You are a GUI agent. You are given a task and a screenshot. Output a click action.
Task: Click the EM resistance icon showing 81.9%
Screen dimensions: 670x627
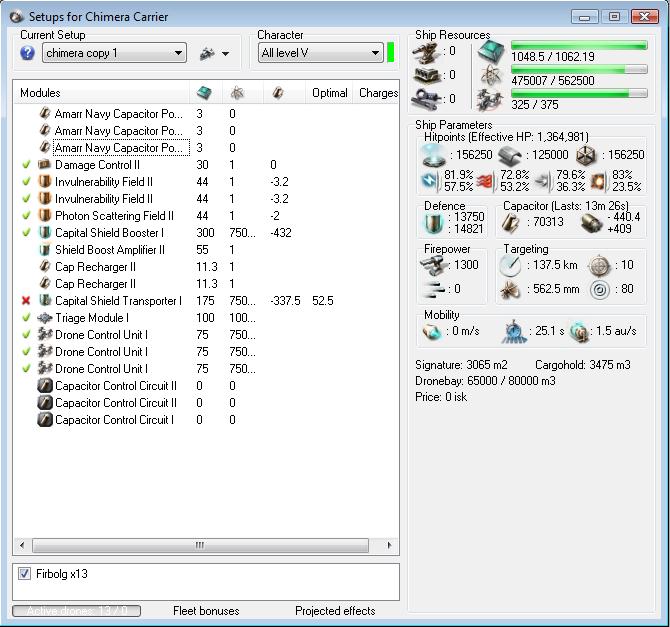pyautogui.click(x=431, y=181)
